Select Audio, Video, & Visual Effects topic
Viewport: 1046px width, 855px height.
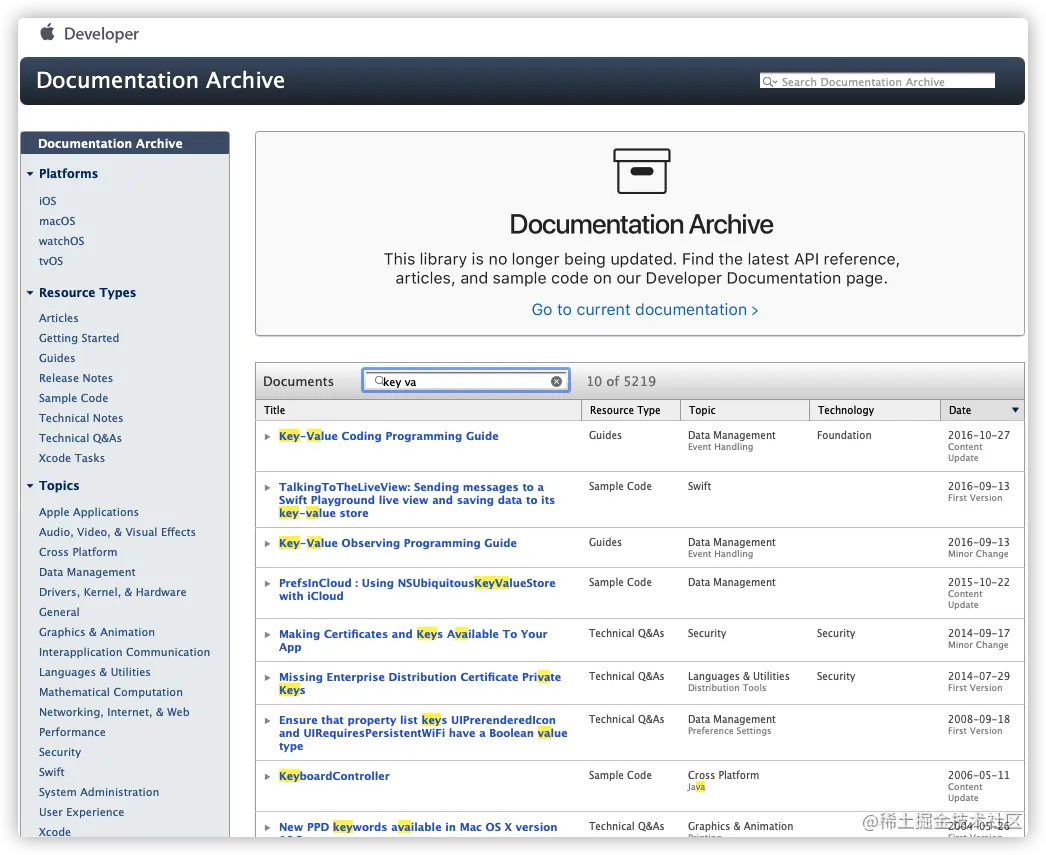coord(117,532)
